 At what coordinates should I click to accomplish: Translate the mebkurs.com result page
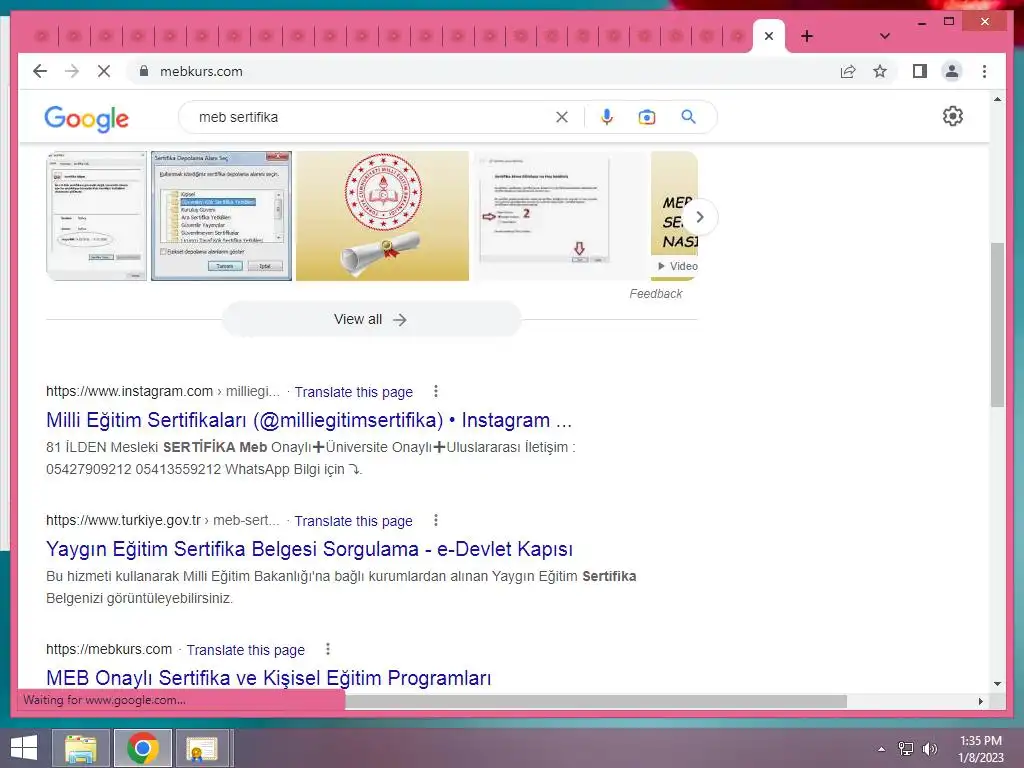click(x=246, y=650)
